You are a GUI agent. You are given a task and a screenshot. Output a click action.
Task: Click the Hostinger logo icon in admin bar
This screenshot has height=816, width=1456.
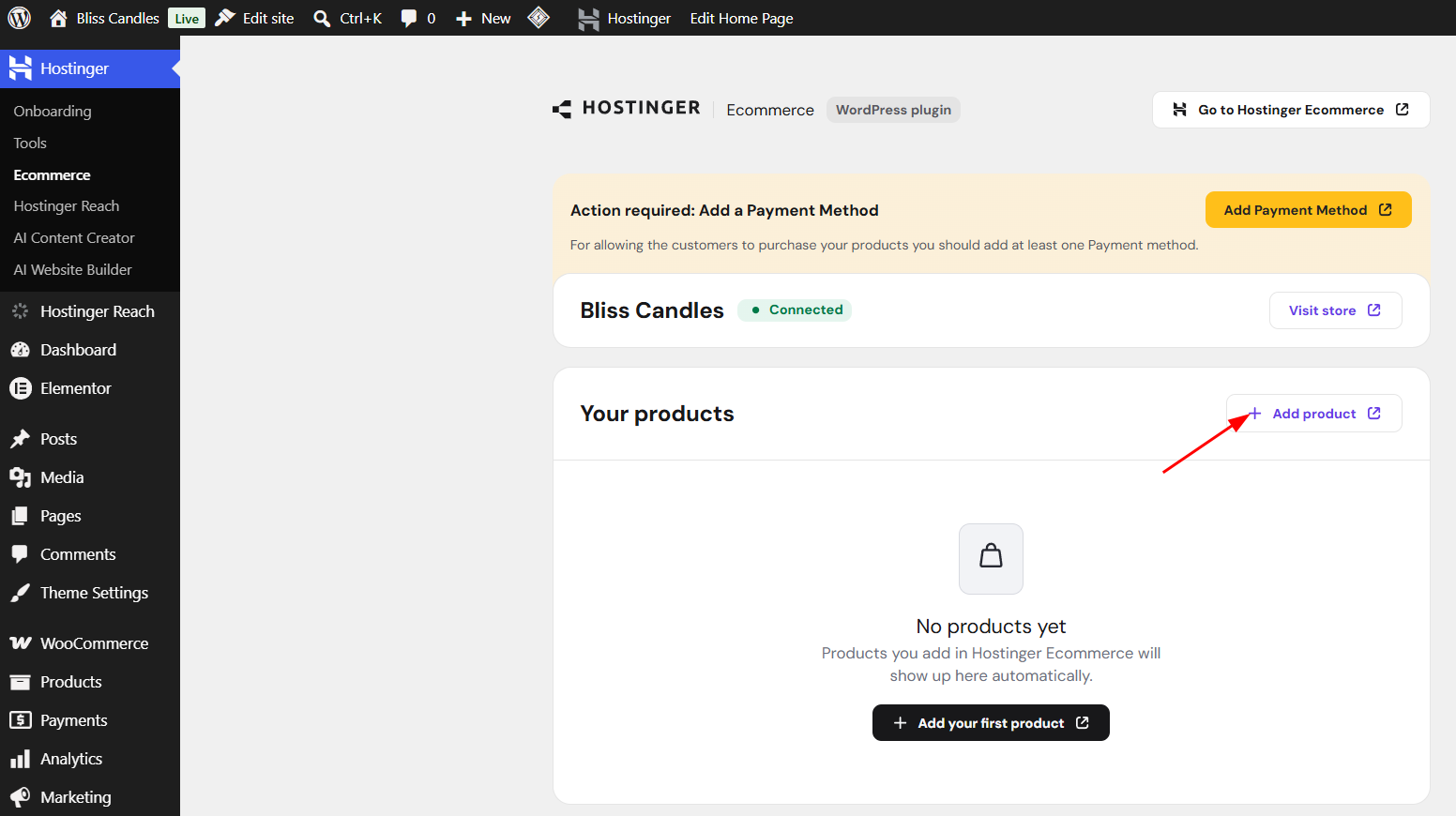tap(588, 19)
